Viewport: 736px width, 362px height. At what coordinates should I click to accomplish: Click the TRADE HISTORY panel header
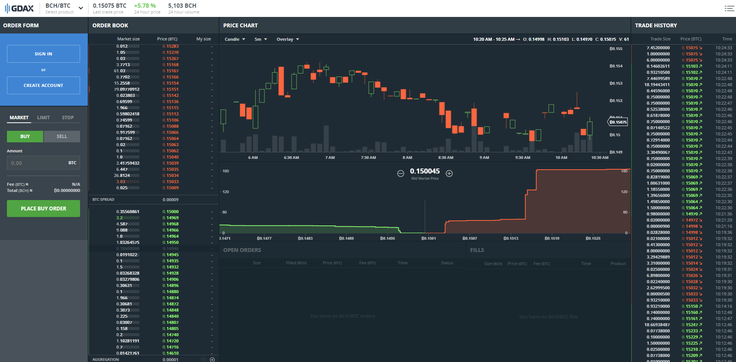656,25
